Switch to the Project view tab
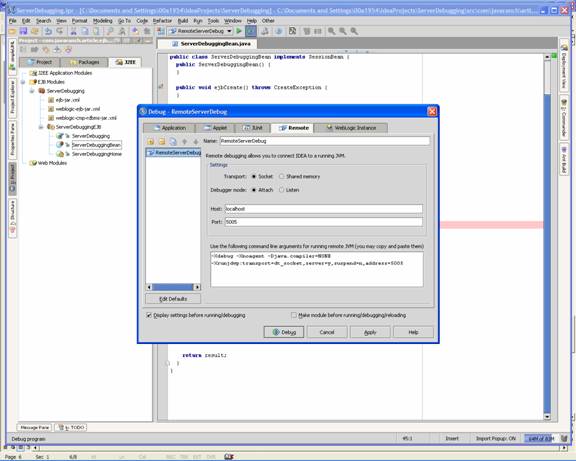576x461 pixels. coord(40,62)
